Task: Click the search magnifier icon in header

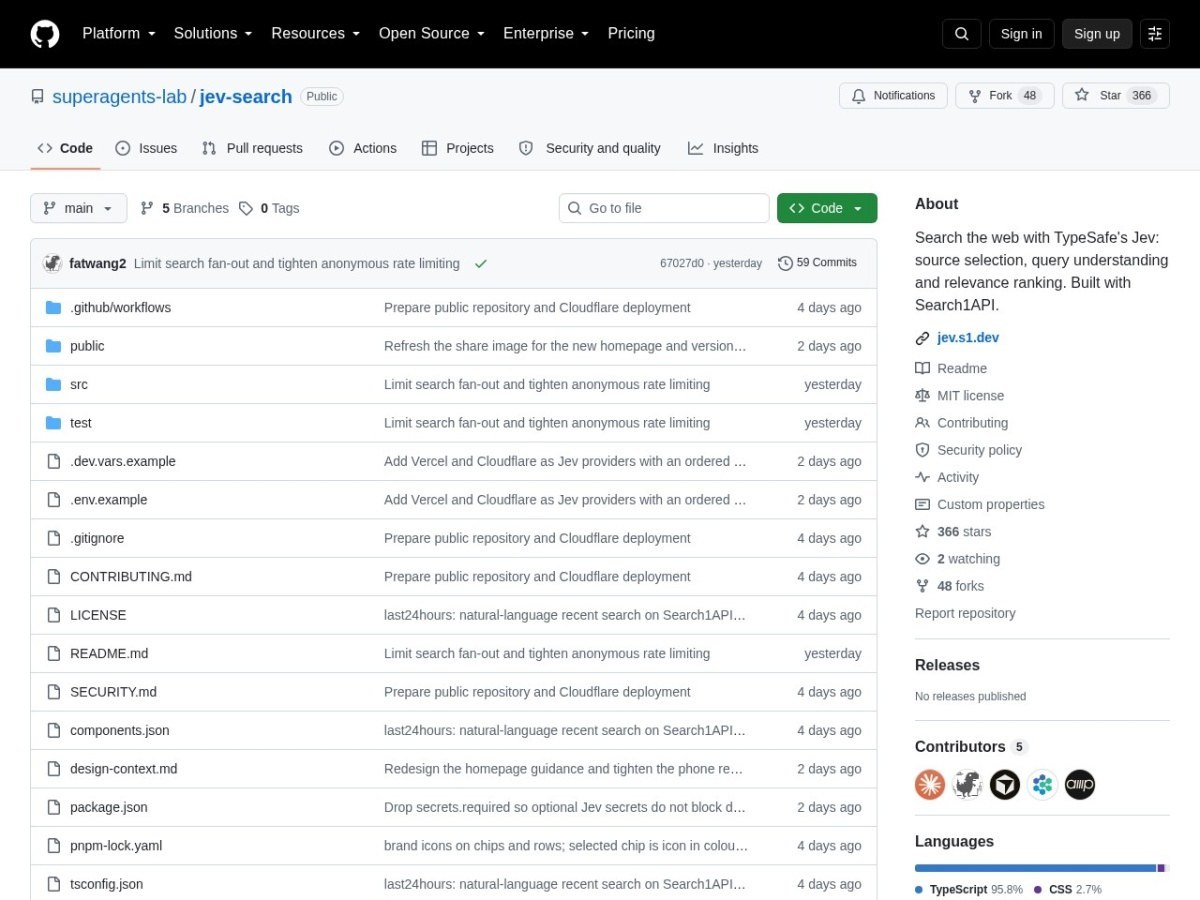Action: [x=961, y=34]
